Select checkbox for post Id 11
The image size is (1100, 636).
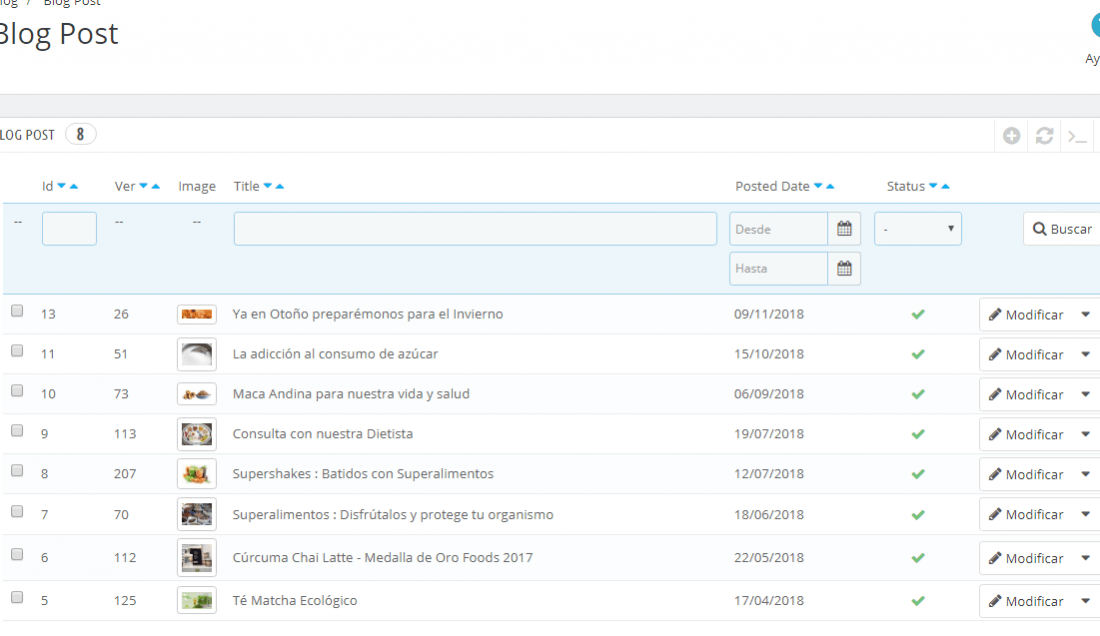[x=17, y=351]
